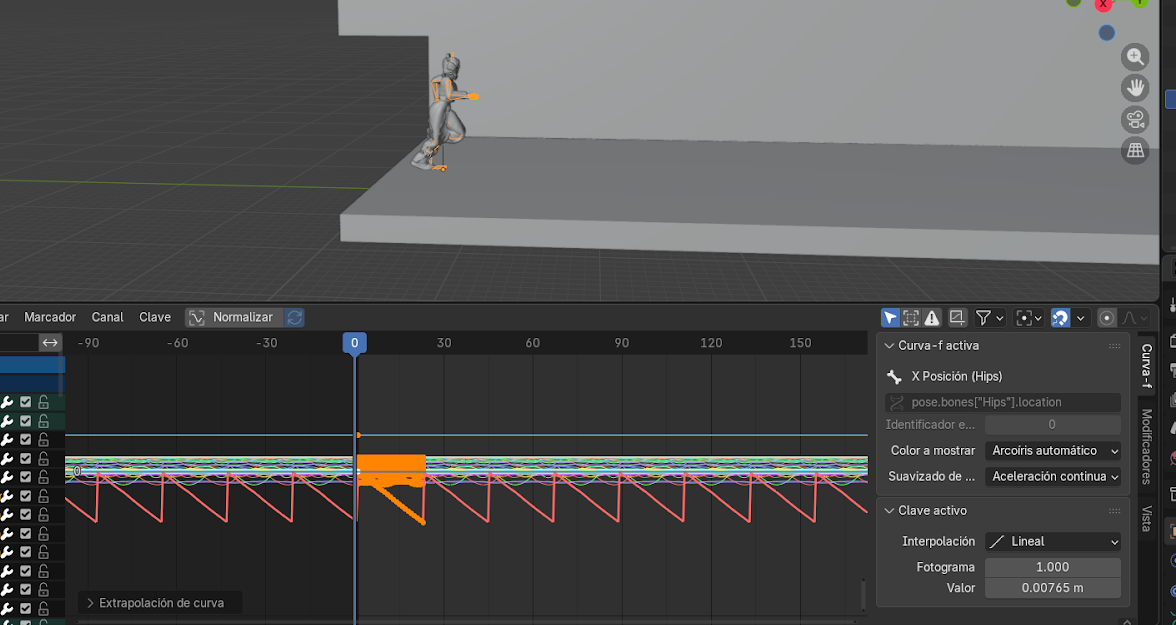Viewport: 1176px width, 625px height.
Task: Click the current frame marker at 0
Action: pyautogui.click(x=354, y=343)
